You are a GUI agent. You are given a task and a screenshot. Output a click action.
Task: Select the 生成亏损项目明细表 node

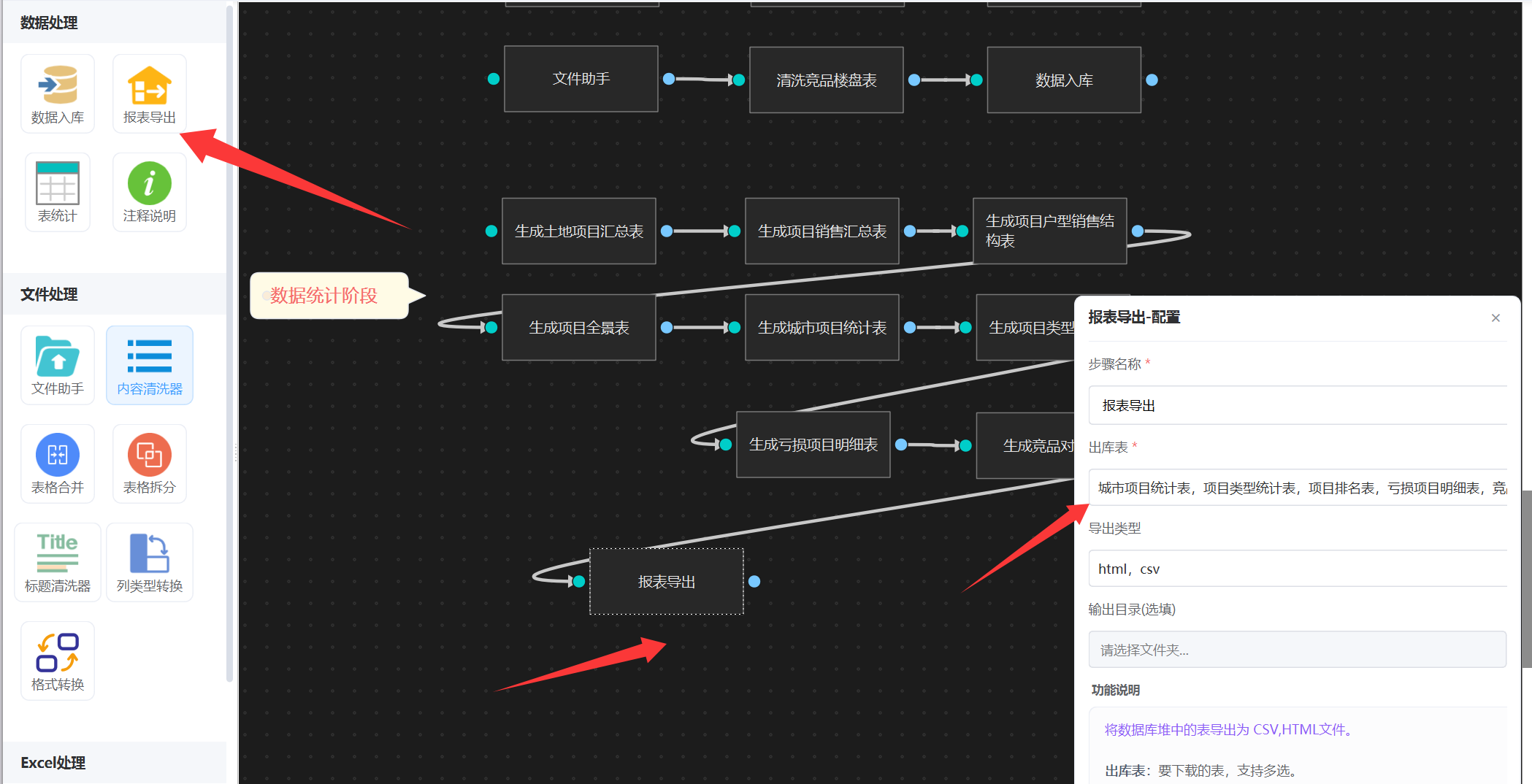coord(813,445)
